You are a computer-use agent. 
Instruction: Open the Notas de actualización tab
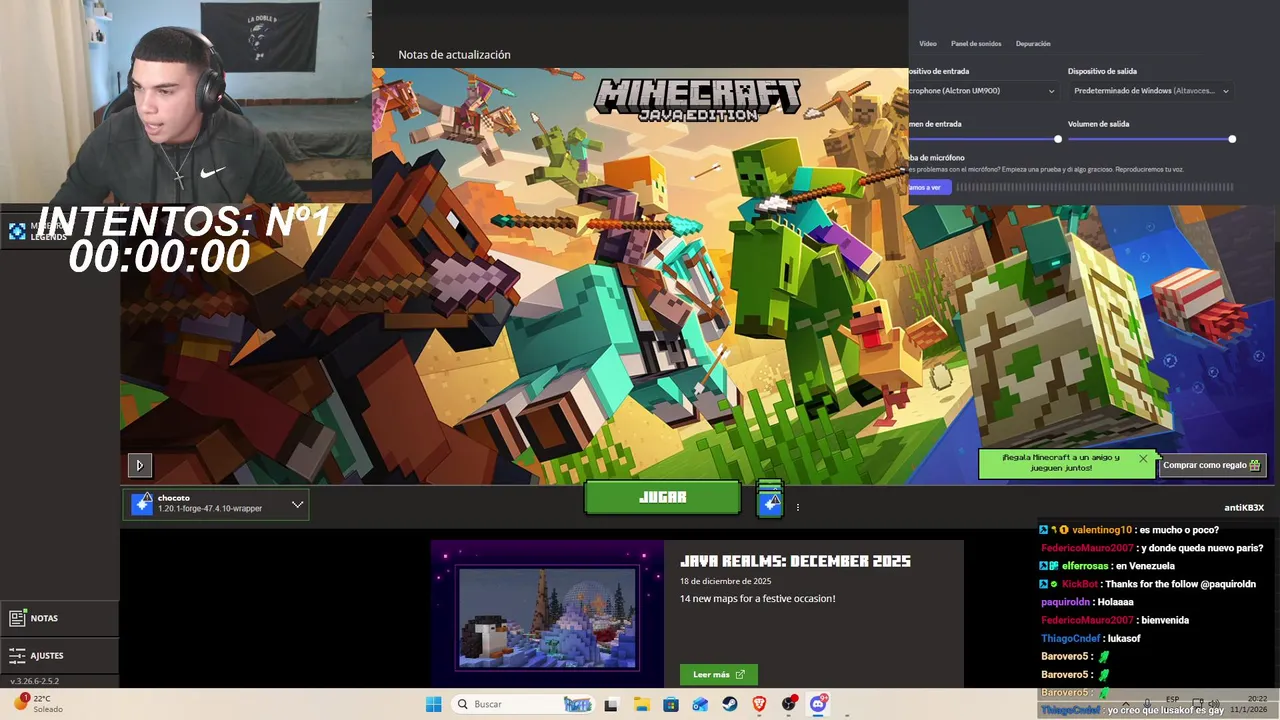(x=454, y=55)
